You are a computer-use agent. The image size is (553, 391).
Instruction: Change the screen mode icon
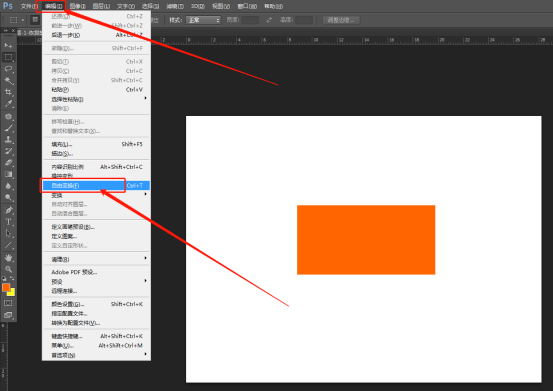[x=8, y=315]
